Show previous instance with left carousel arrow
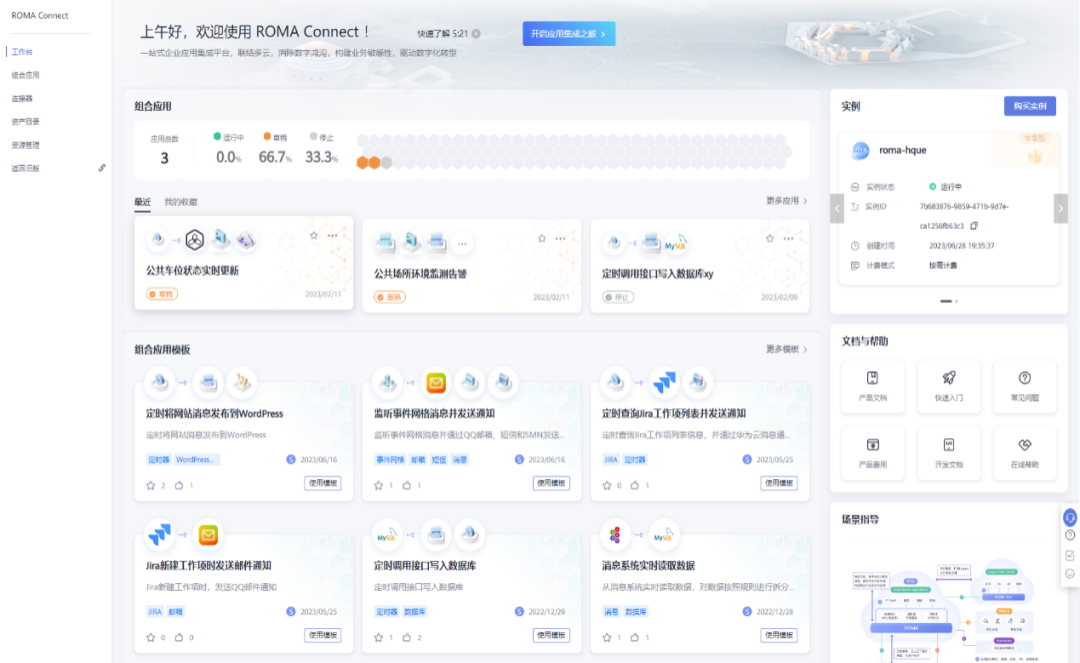This screenshot has width=1080, height=663. tap(838, 208)
